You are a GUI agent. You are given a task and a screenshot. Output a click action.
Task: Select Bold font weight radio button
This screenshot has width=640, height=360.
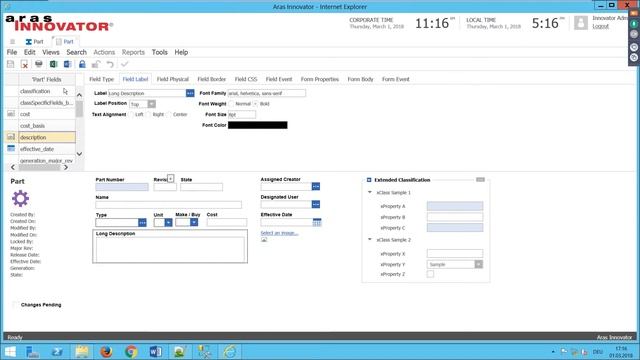[256, 104]
